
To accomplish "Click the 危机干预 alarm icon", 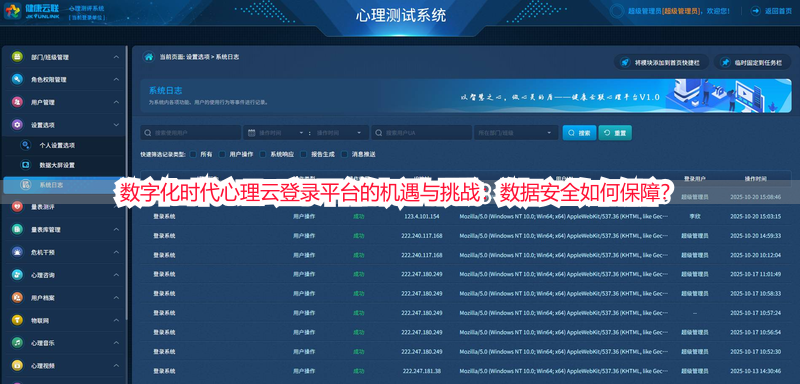I will tap(17, 252).
